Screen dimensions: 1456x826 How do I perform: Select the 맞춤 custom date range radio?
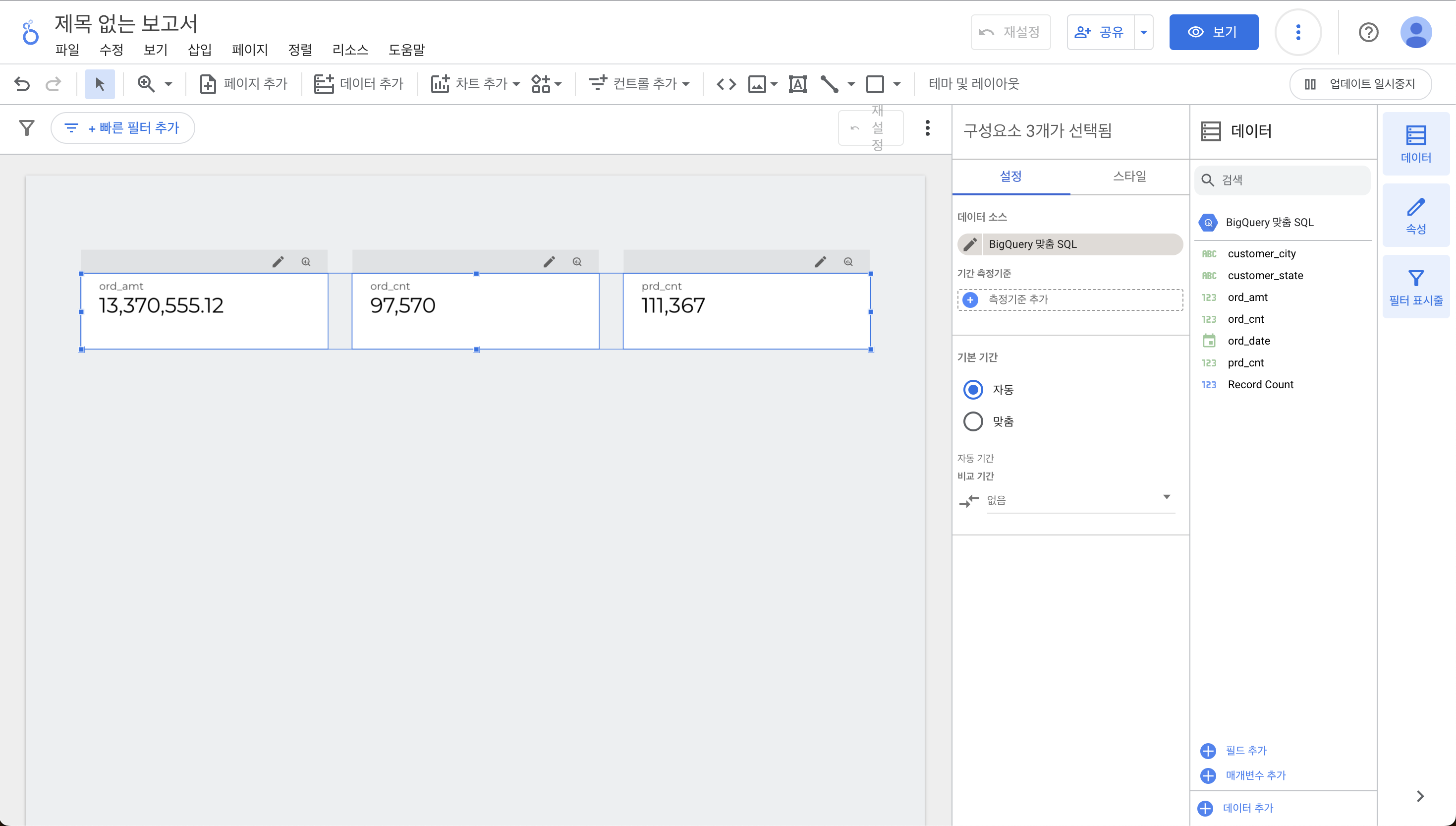point(973,421)
